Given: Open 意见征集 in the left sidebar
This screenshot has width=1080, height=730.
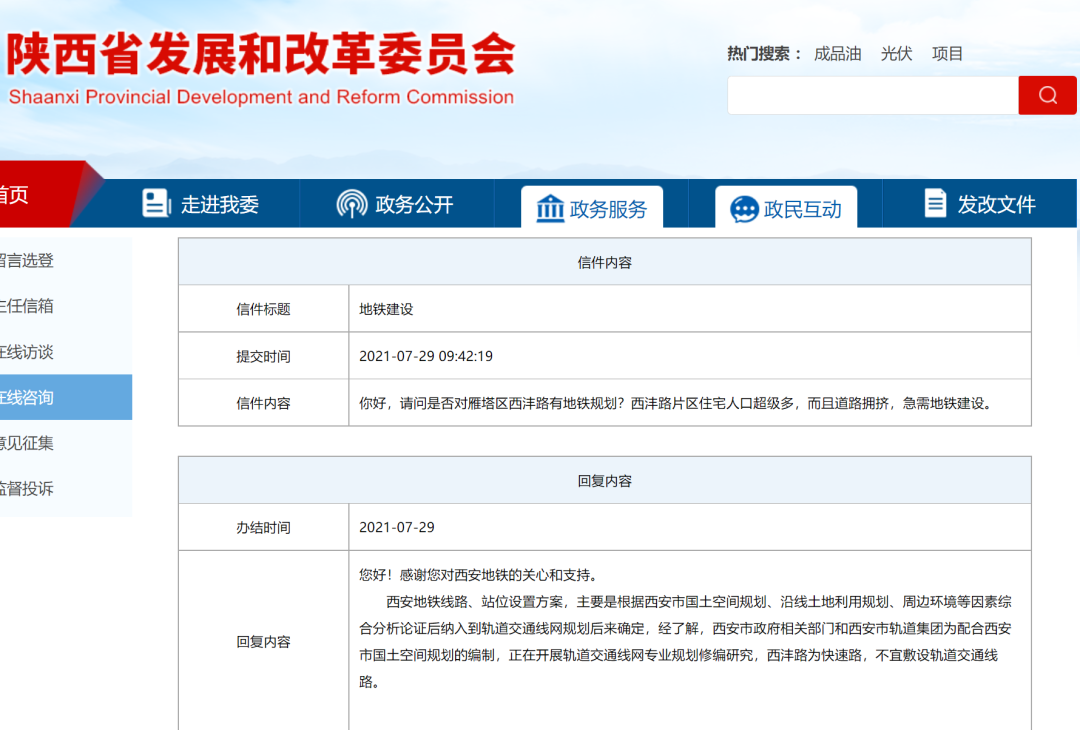Looking at the screenshot, I should coord(26,443).
